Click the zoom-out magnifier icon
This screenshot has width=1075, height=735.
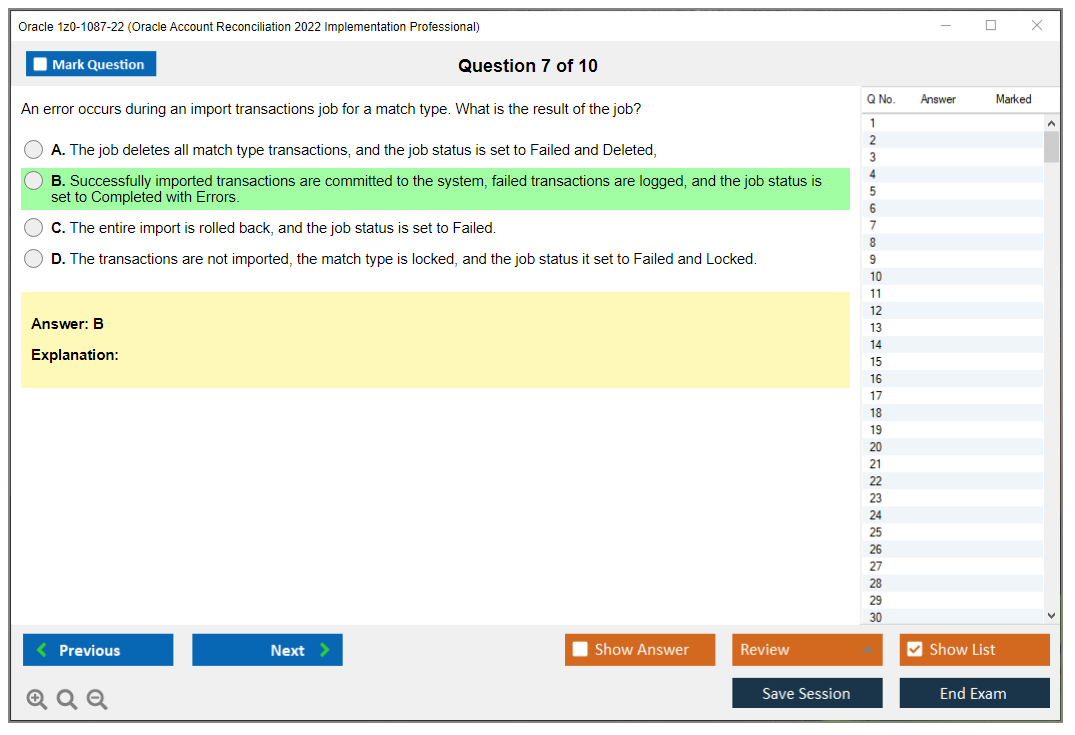[x=96, y=699]
